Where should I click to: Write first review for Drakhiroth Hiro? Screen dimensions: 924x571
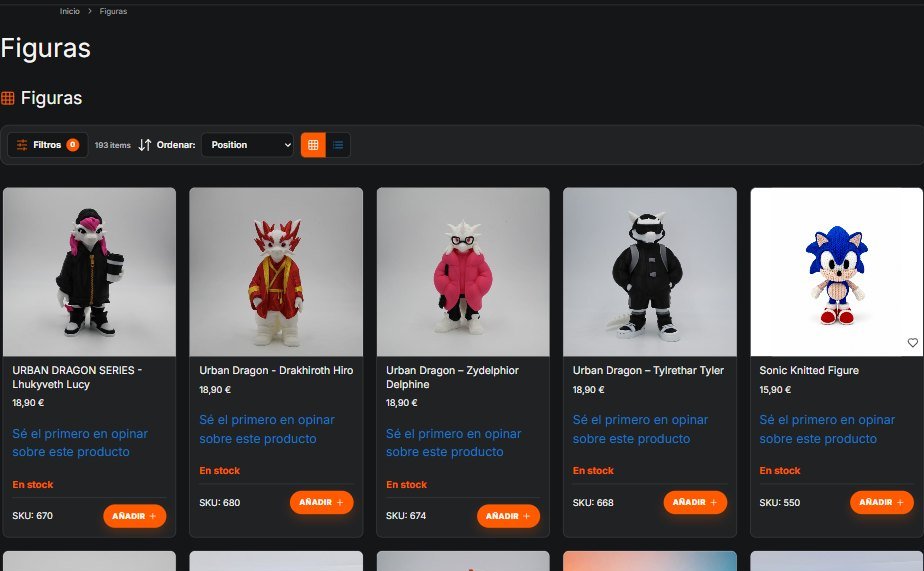pyautogui.click(x=267, y=429)
